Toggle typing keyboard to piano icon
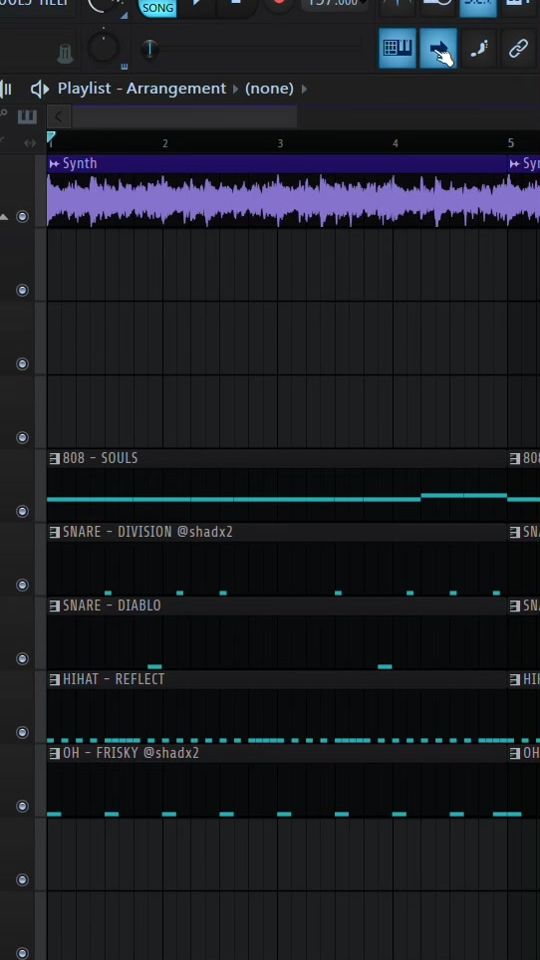 (397, 48)
